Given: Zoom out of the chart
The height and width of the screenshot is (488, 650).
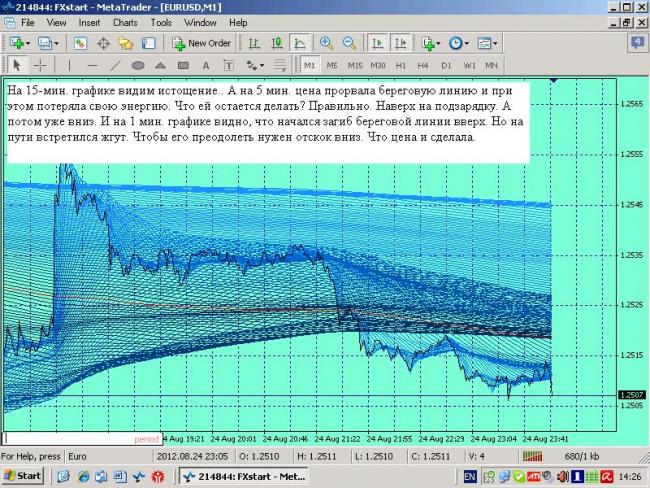Looking at the screenshot, I should pyautogui.click(x=349, y=43).
